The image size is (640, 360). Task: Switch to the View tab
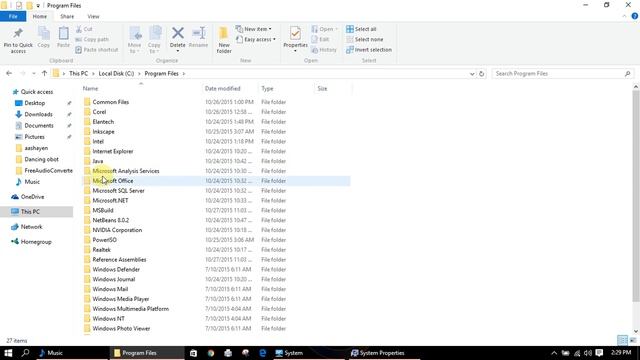point(93,16)
